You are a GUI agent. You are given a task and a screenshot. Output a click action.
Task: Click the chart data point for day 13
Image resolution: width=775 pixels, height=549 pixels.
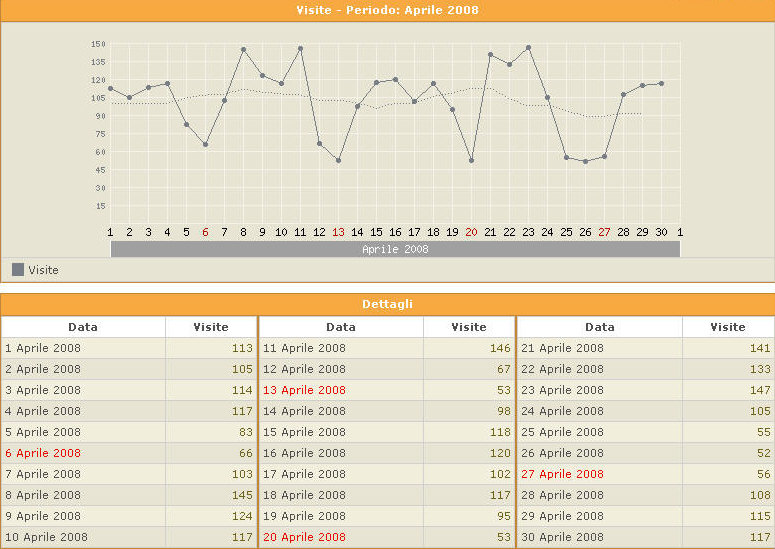coord(338,161)
